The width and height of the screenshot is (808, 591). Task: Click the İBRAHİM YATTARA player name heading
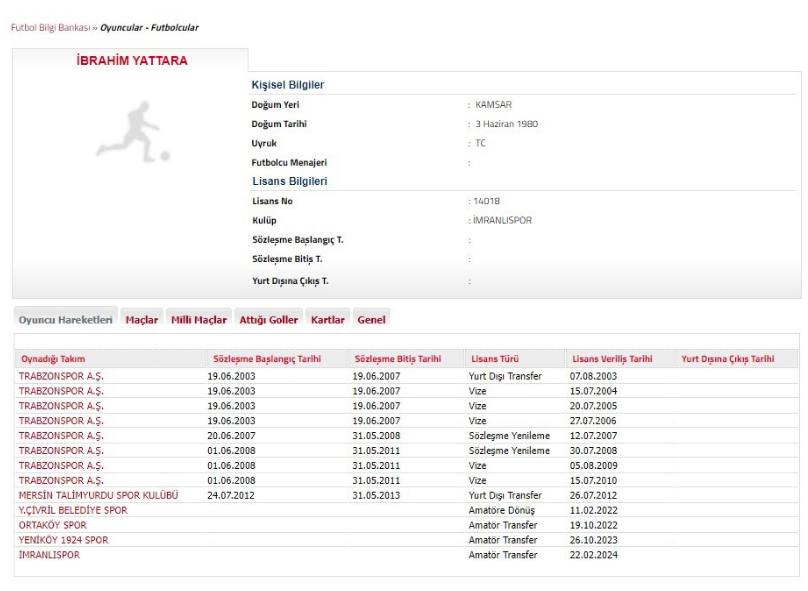coord(132,61)
